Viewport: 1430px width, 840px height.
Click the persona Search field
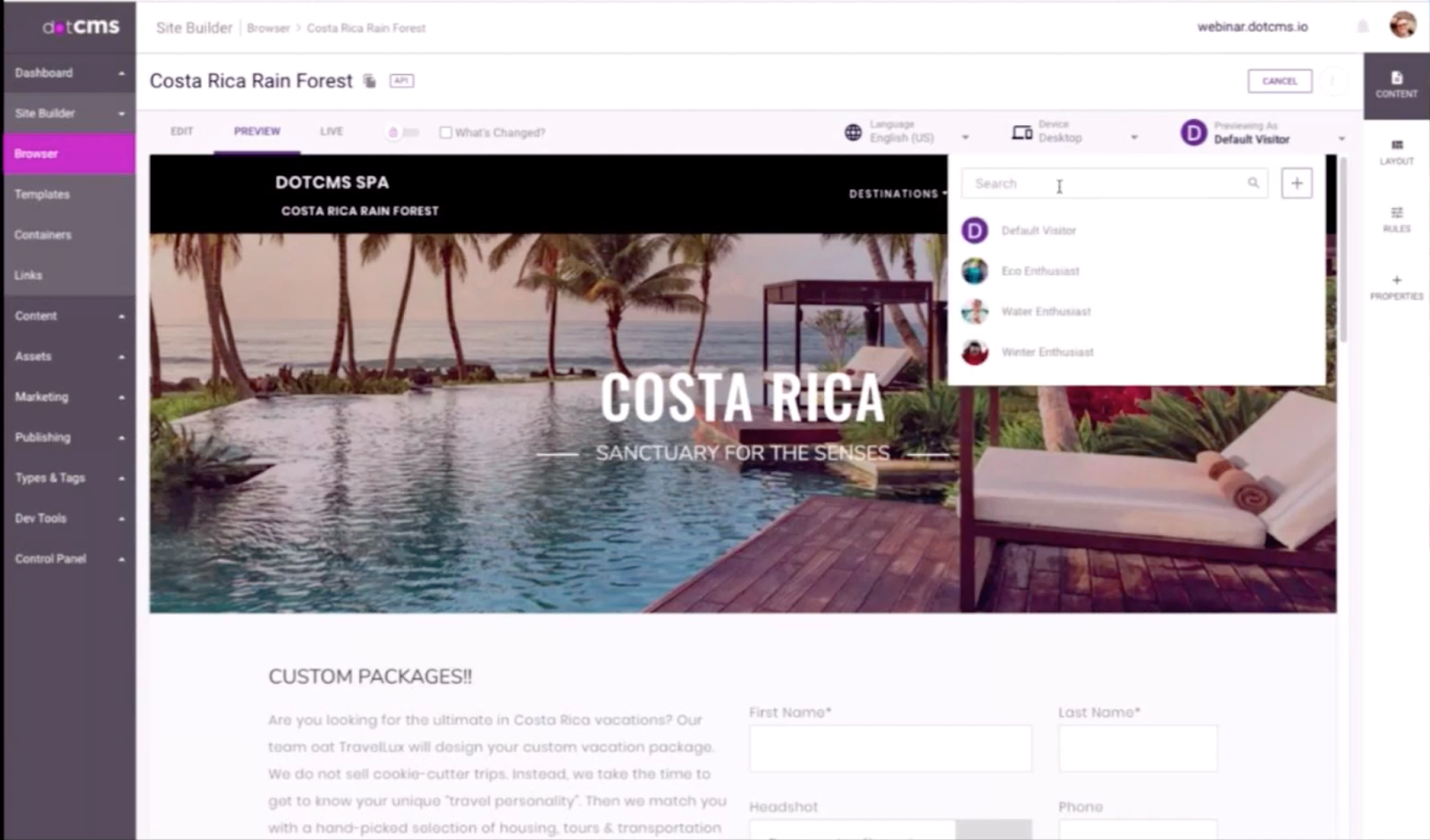(1114, 183)
